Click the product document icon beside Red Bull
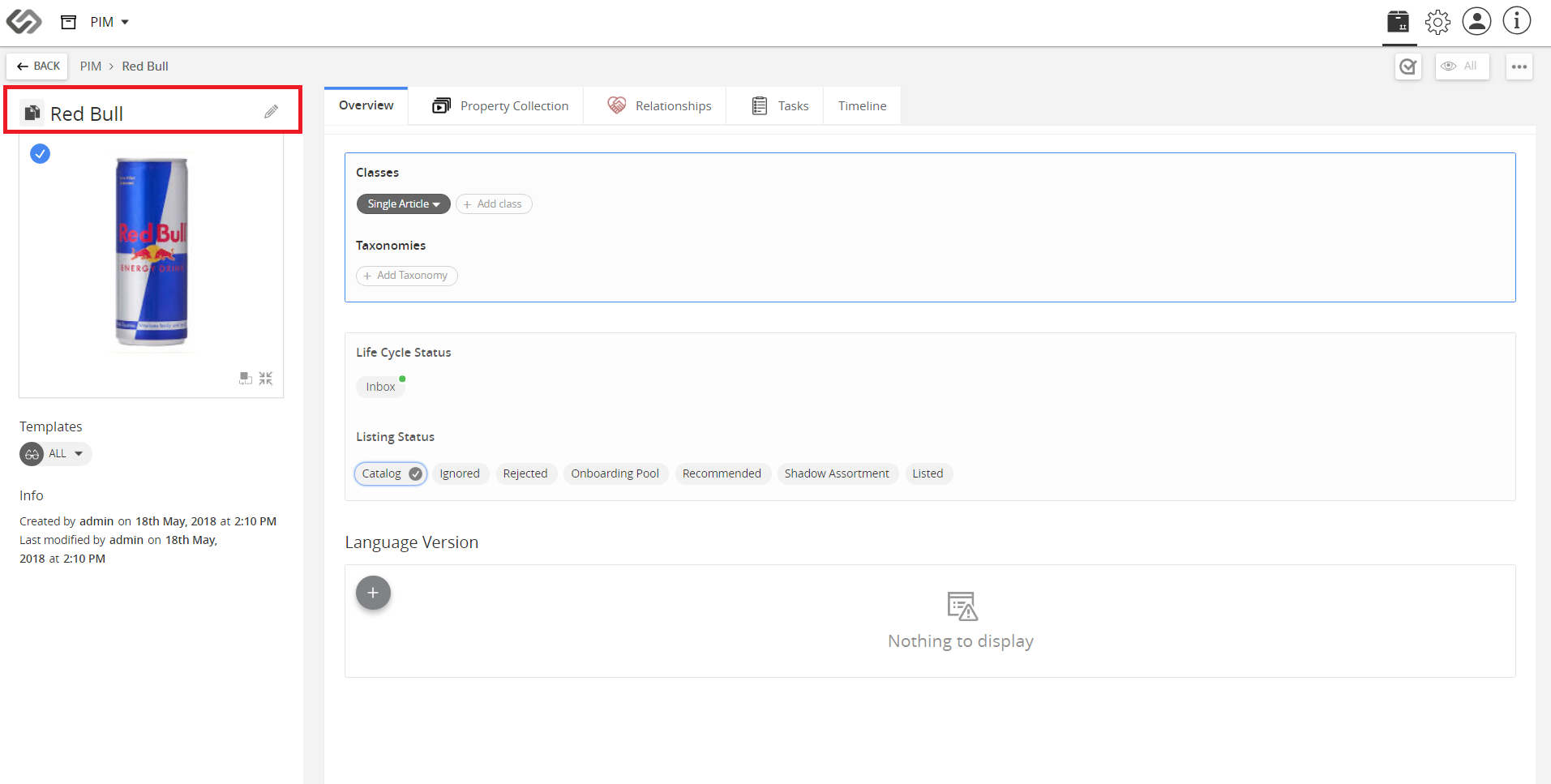 tap(32, 113)
